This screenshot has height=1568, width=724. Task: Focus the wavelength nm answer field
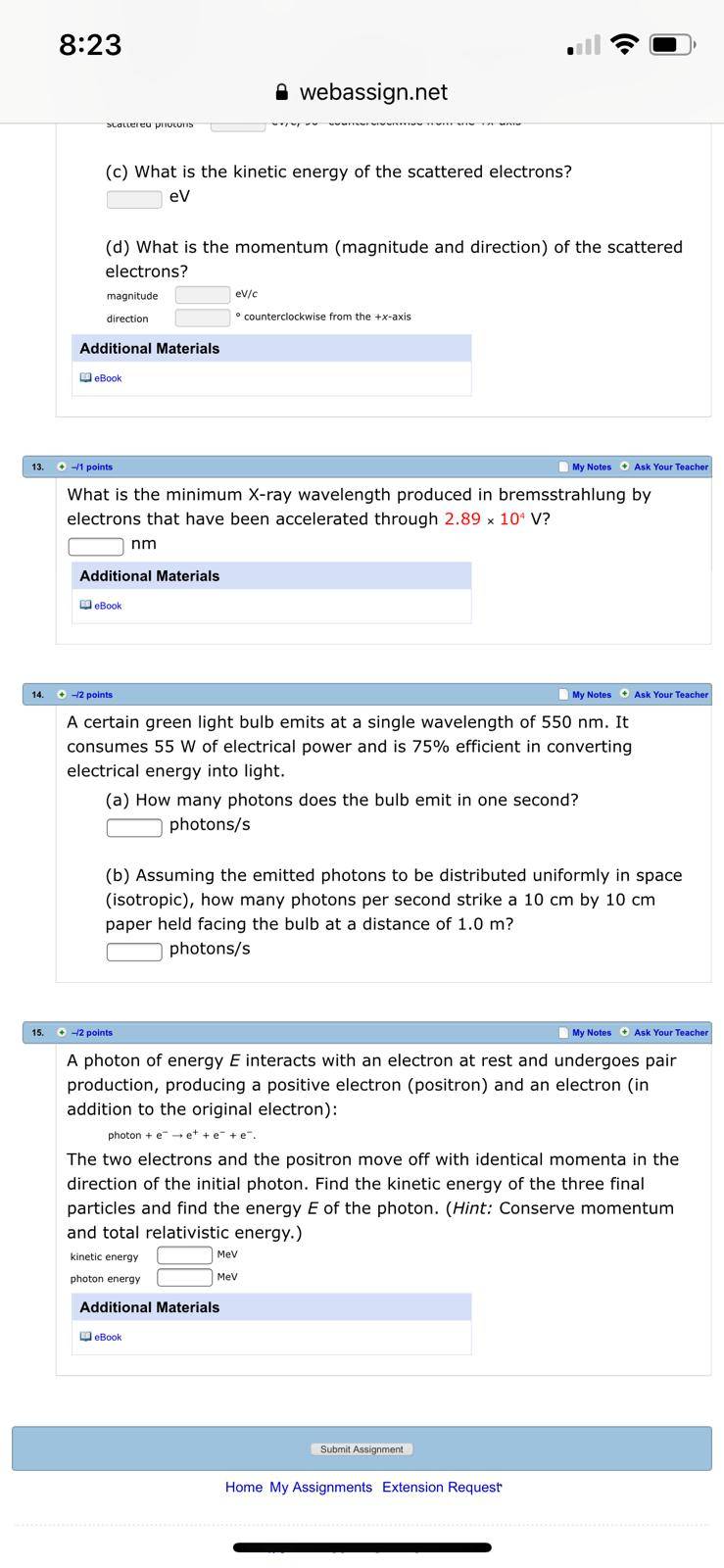(96, 546)
